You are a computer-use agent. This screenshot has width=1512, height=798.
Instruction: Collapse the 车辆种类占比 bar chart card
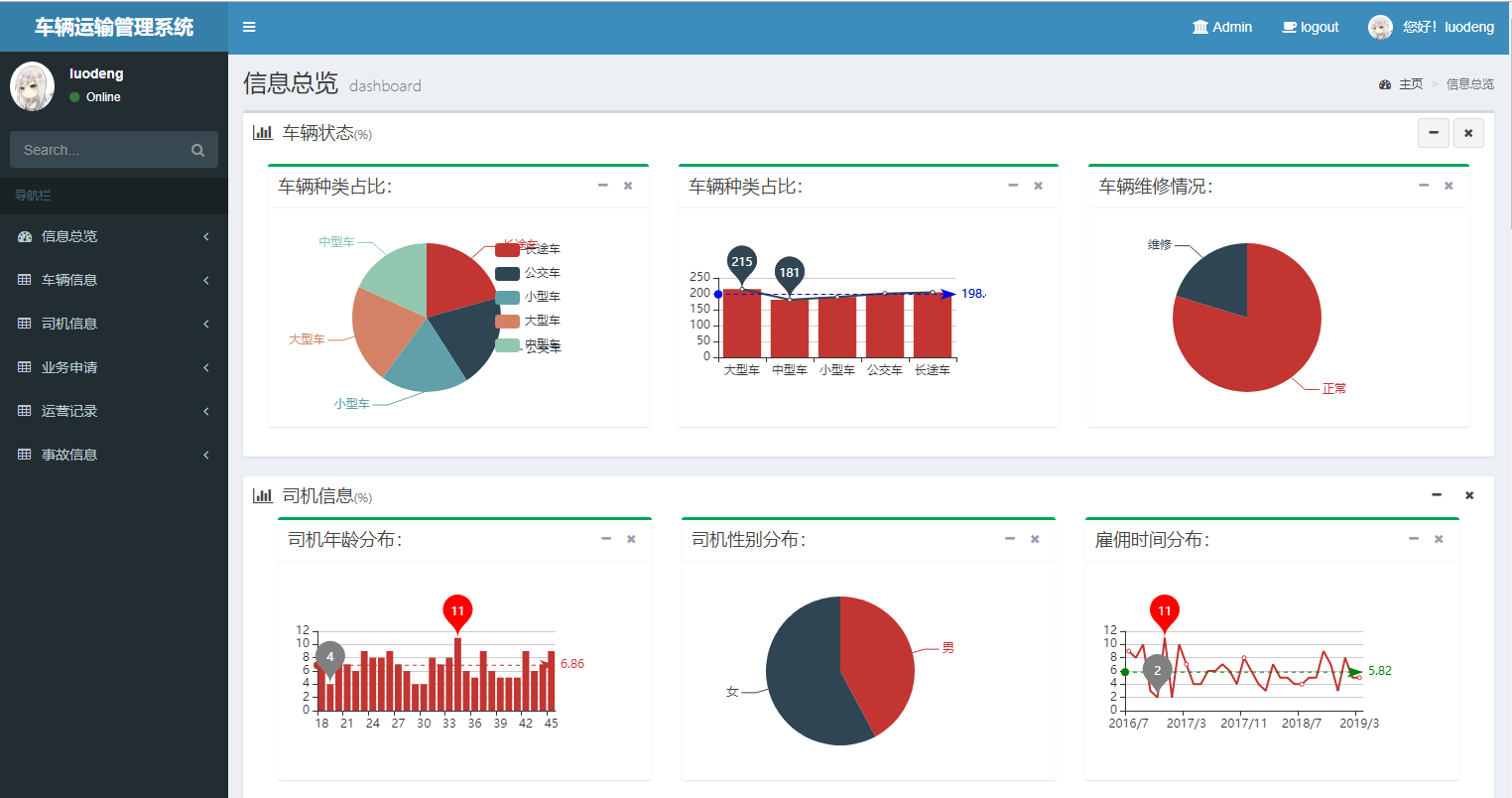click(1013, 186)
